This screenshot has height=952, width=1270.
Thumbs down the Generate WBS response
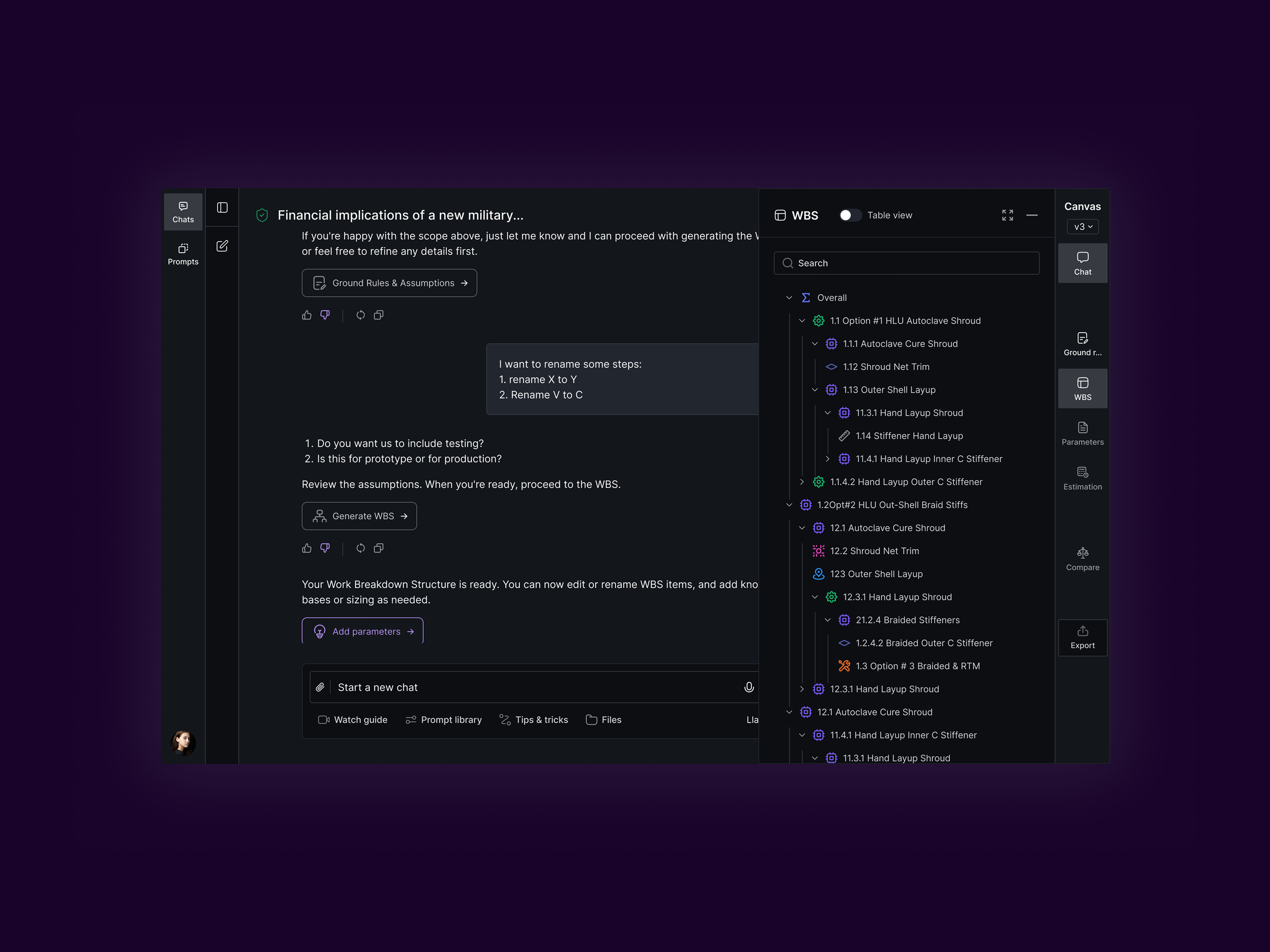point(325,548)
